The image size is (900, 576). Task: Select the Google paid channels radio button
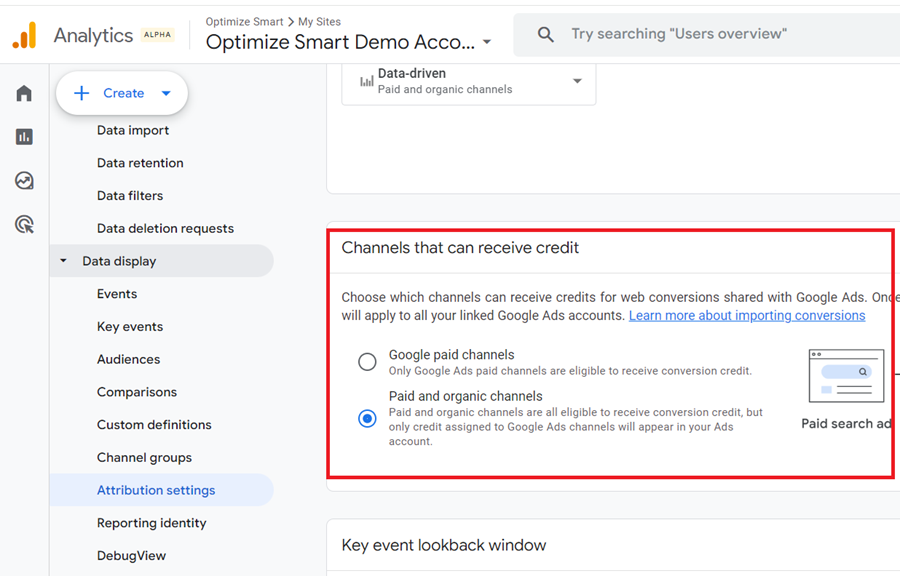tap(367, 361)
